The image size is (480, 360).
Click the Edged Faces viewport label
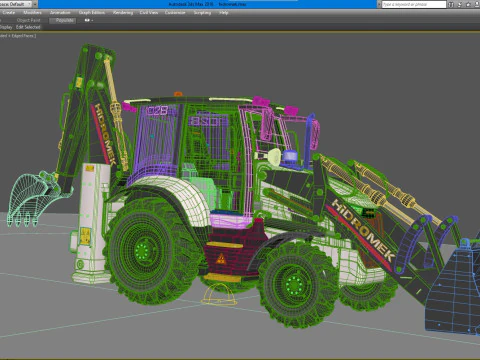tap(23, 36)
